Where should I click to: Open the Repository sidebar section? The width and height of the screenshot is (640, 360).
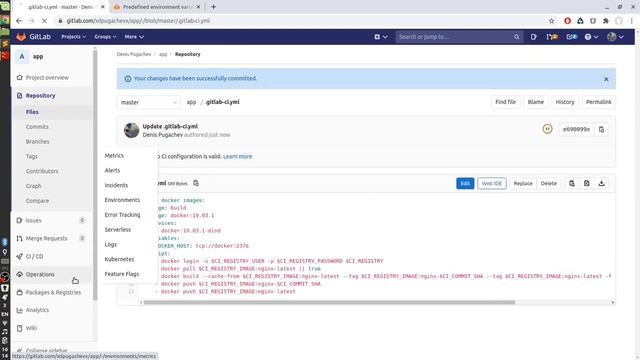click(x=40, y=96)
